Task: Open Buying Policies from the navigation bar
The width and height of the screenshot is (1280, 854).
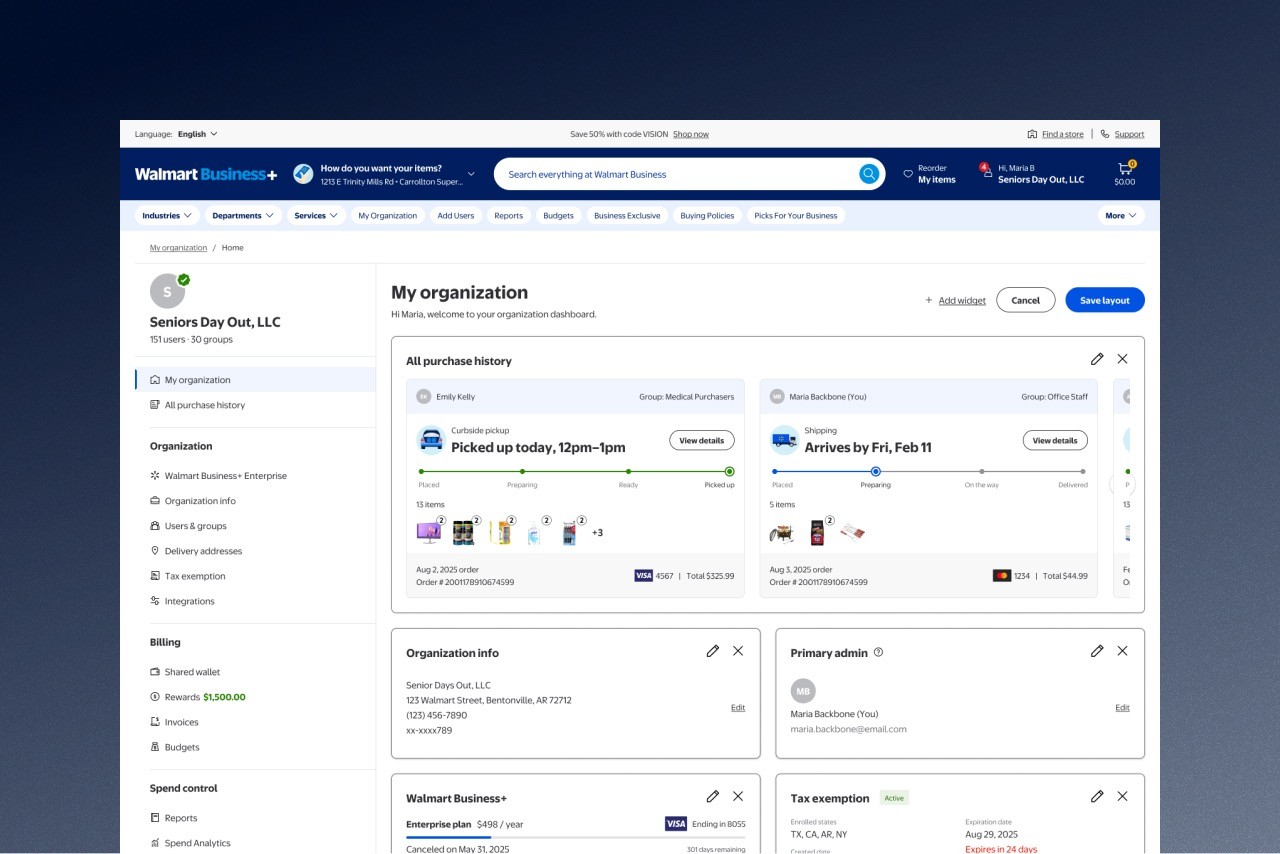Action: (x=707, y=215)
